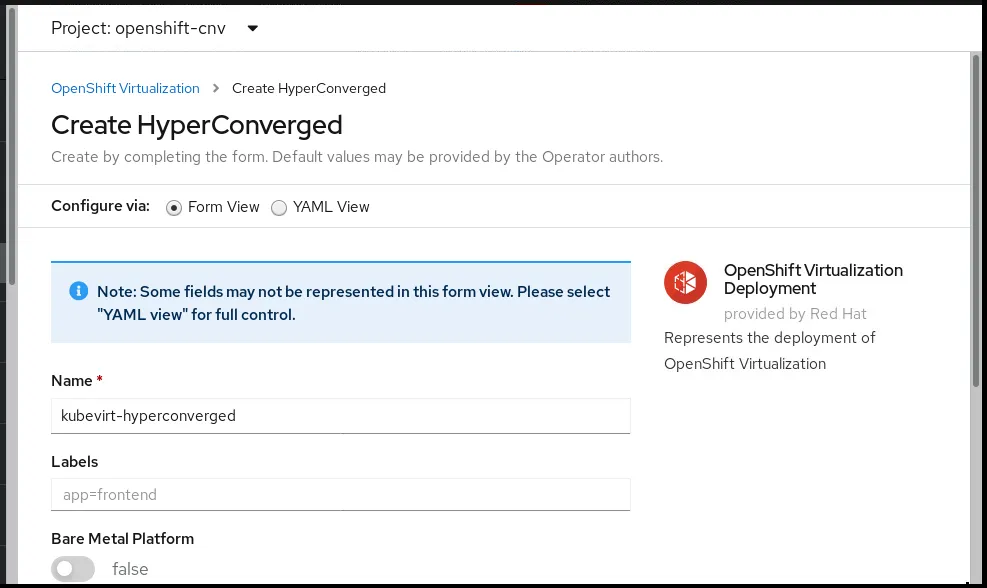Click the OpenShift Virtualization breadcrumb link
The image size is (987, 588).
[125, 88]
